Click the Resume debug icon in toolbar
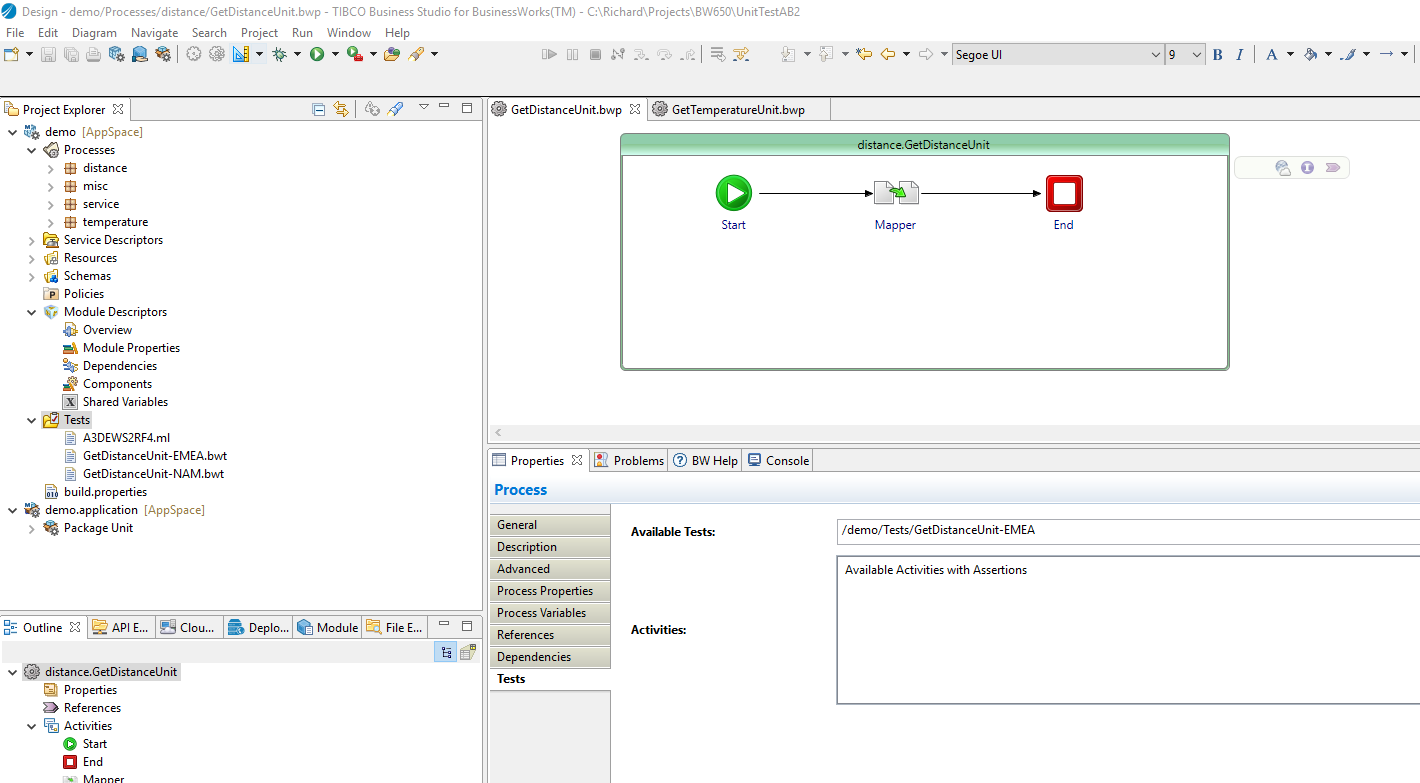This screenshot has height=783, width=1420. [549, 54]
